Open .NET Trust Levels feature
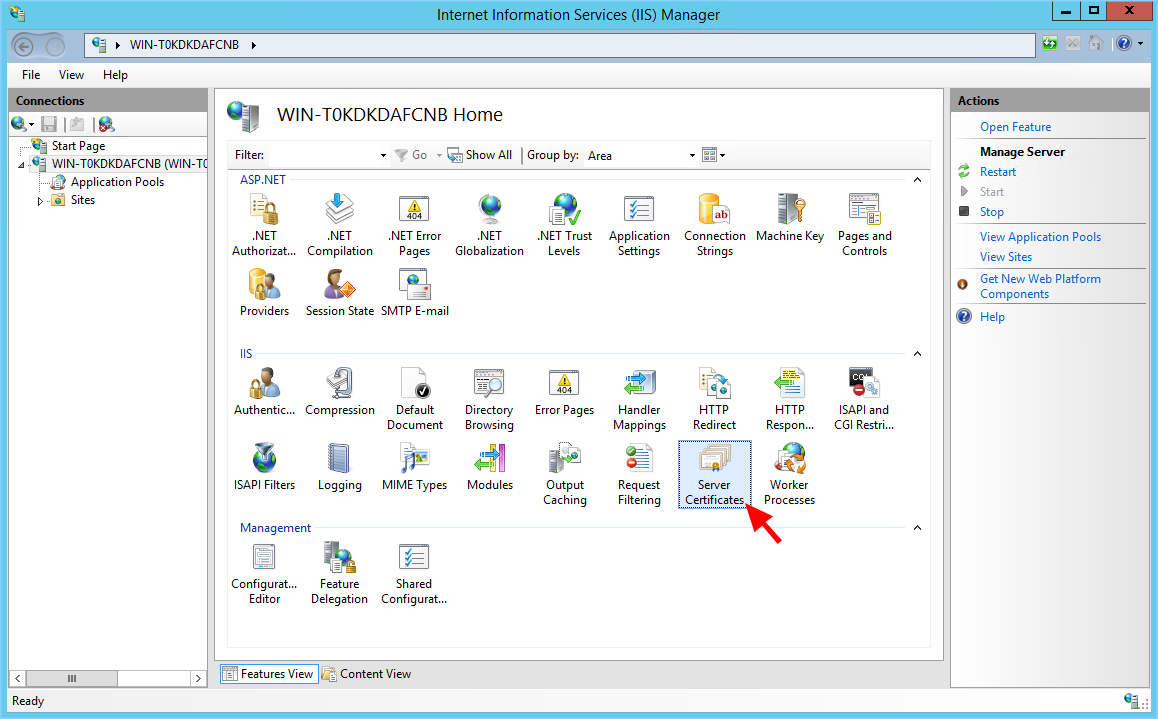The height and width of the screenshot is (719, 1158). coord(564,225)
